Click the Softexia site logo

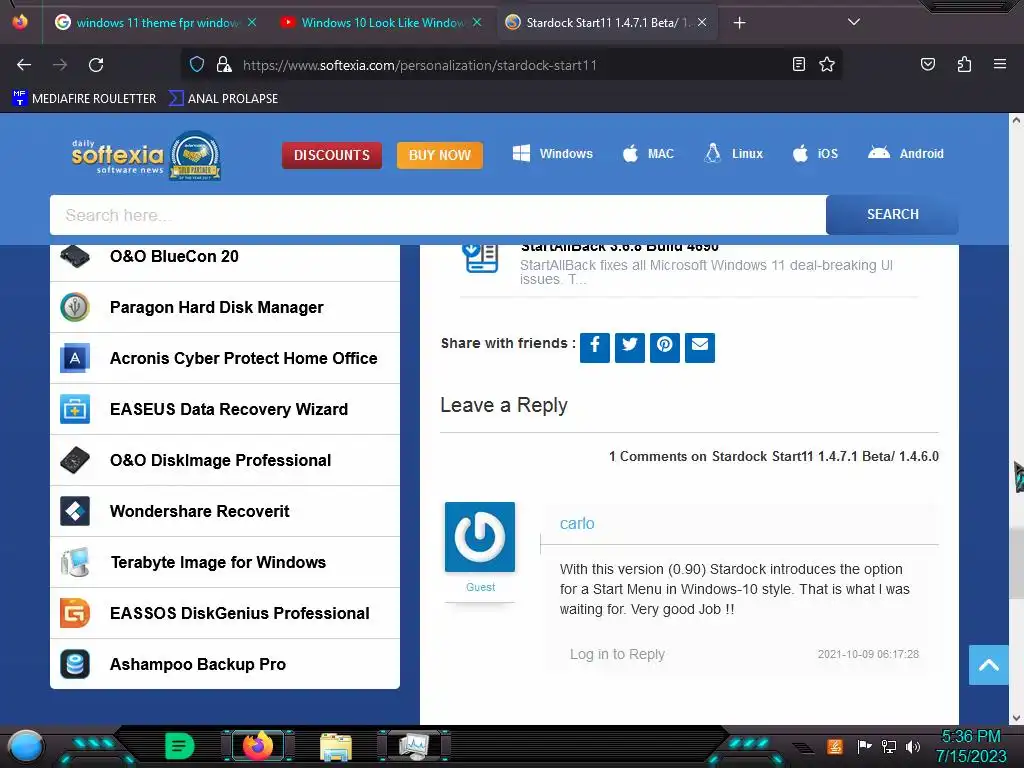click(146, 155)
